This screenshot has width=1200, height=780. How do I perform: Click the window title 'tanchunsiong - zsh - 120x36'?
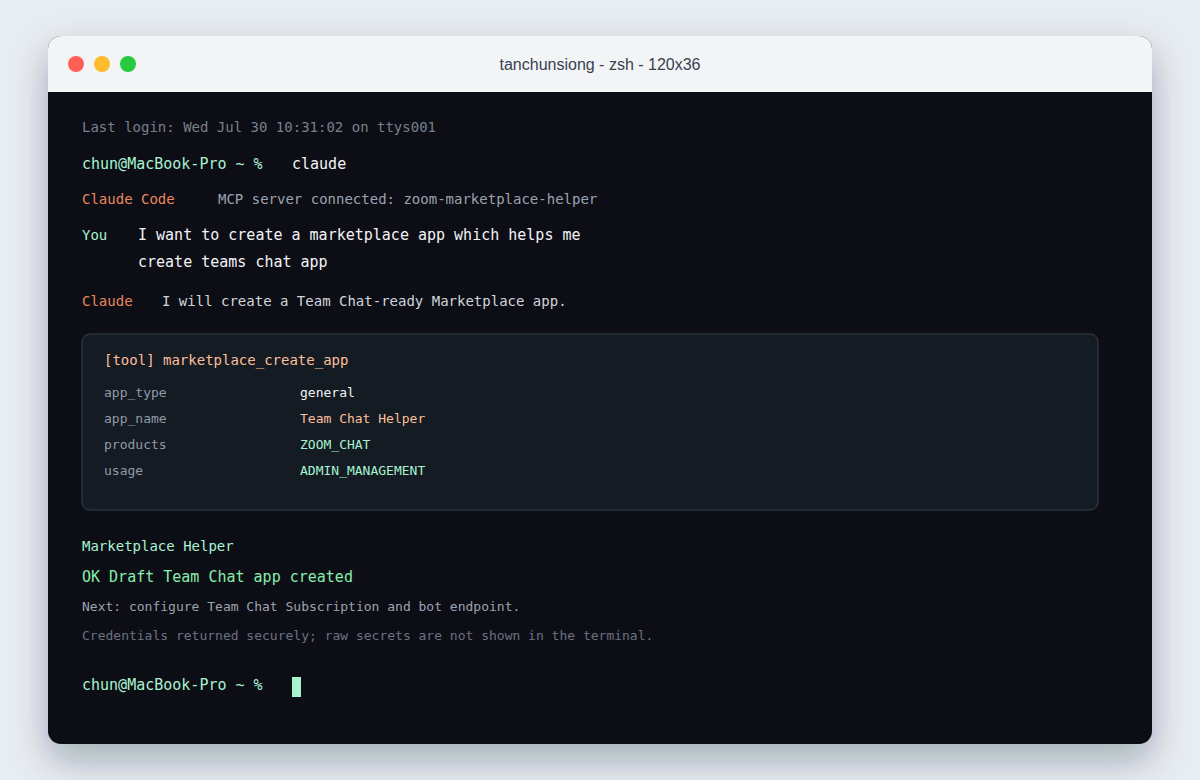[600, 64]
